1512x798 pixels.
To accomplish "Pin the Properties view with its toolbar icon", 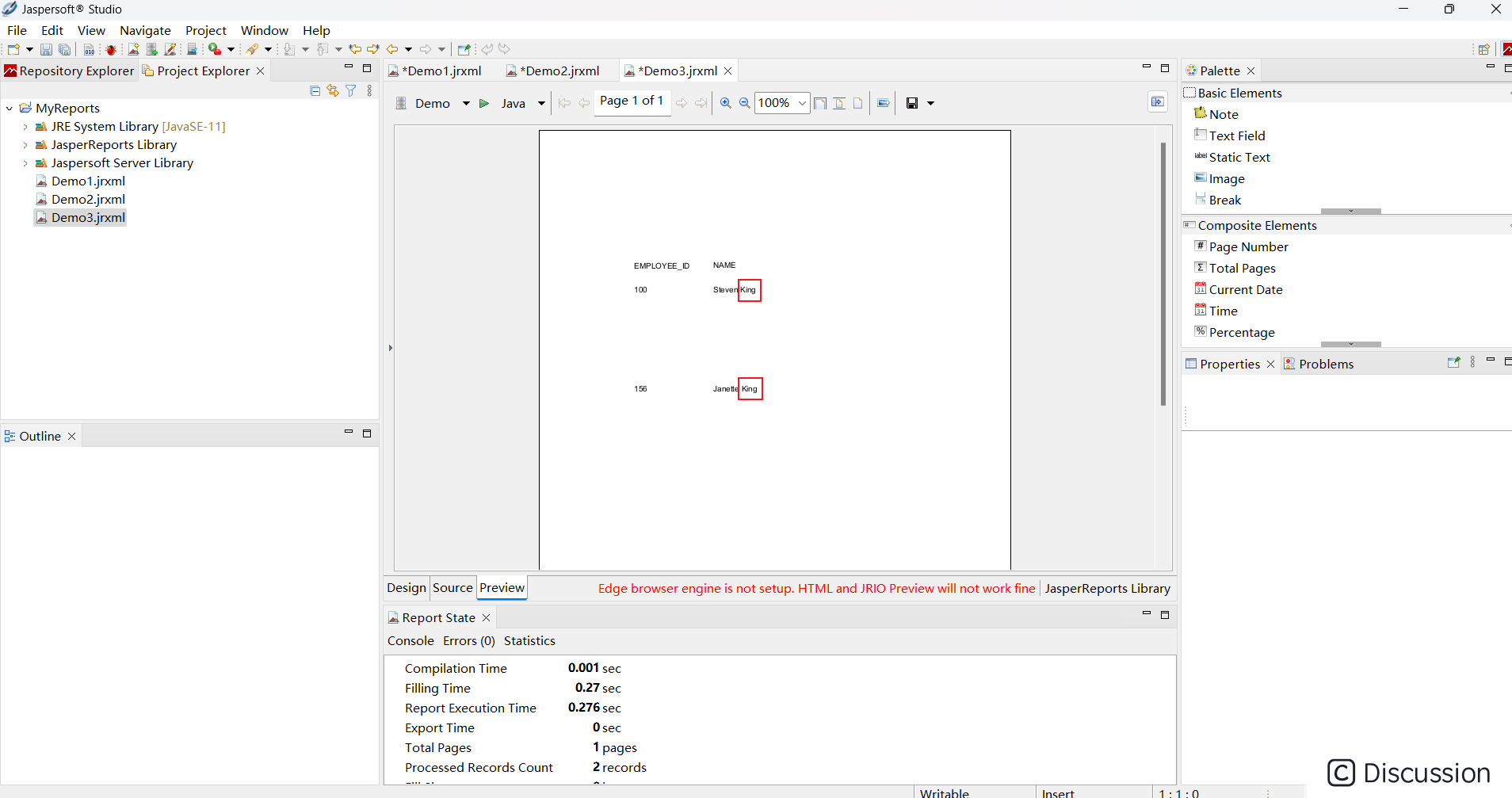I will [1453, 362].
